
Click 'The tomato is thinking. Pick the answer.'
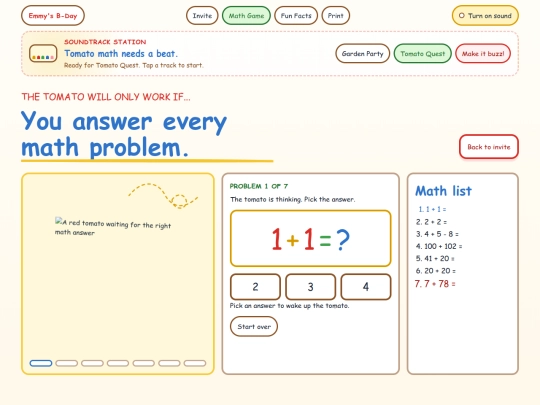[292, 199]
